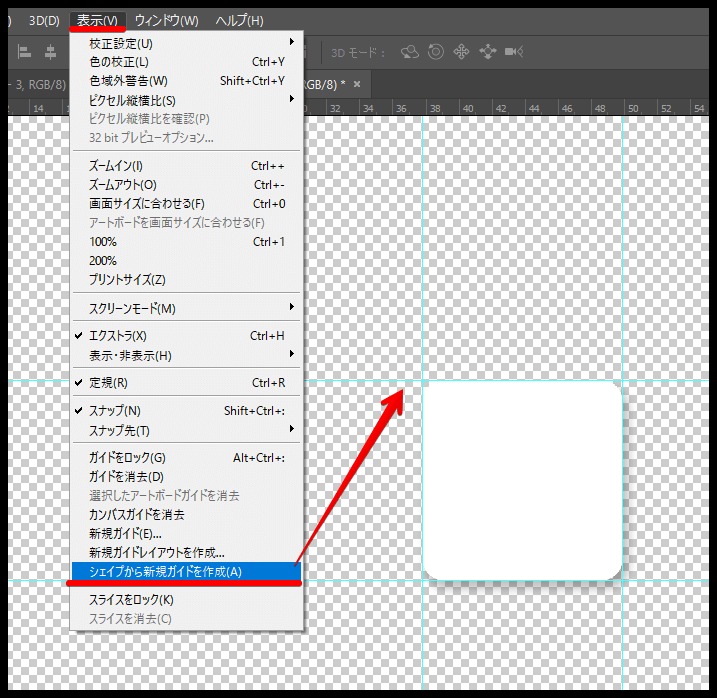Expand the 校正設定(U) submenu
The width and height of the screenshot is (717, 698).
[122, 43]
